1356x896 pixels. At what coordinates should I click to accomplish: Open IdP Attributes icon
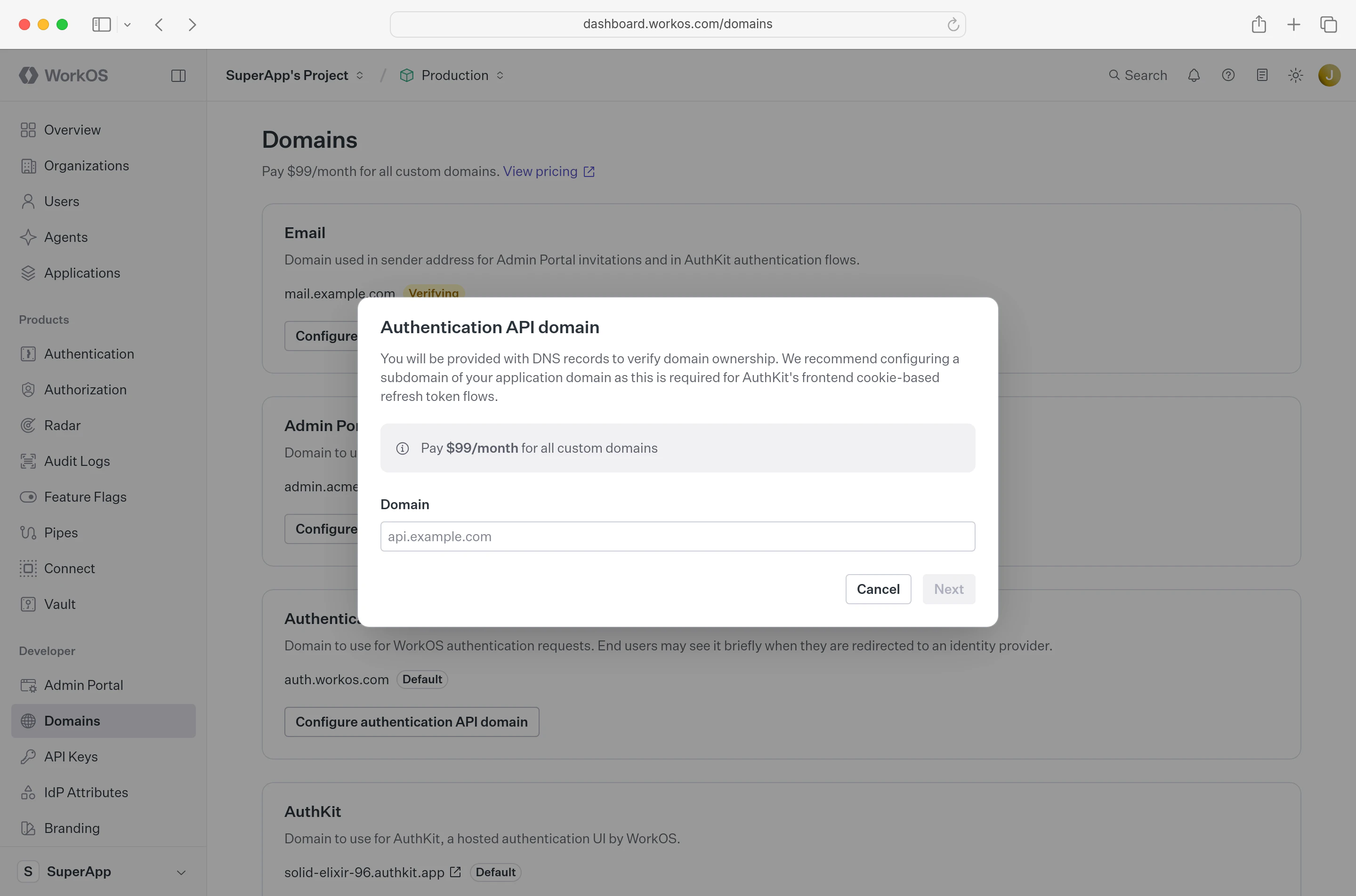pos(28,792)
